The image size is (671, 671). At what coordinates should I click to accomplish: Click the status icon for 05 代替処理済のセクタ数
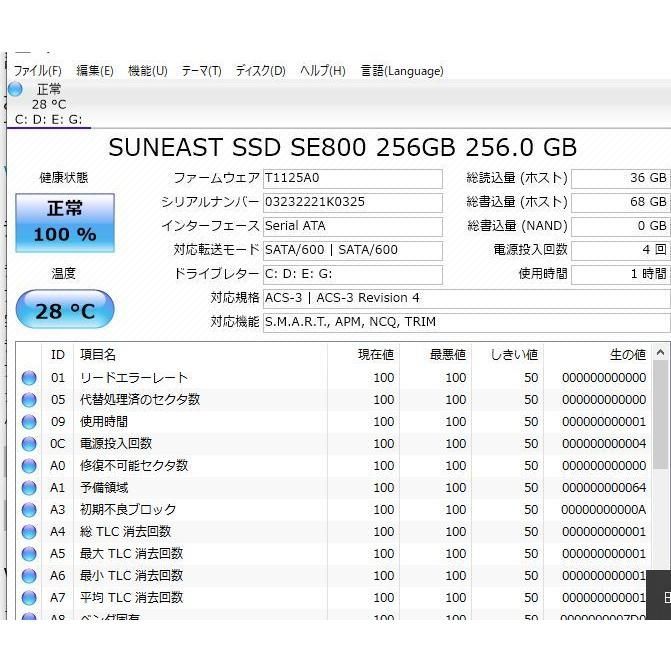29,400
